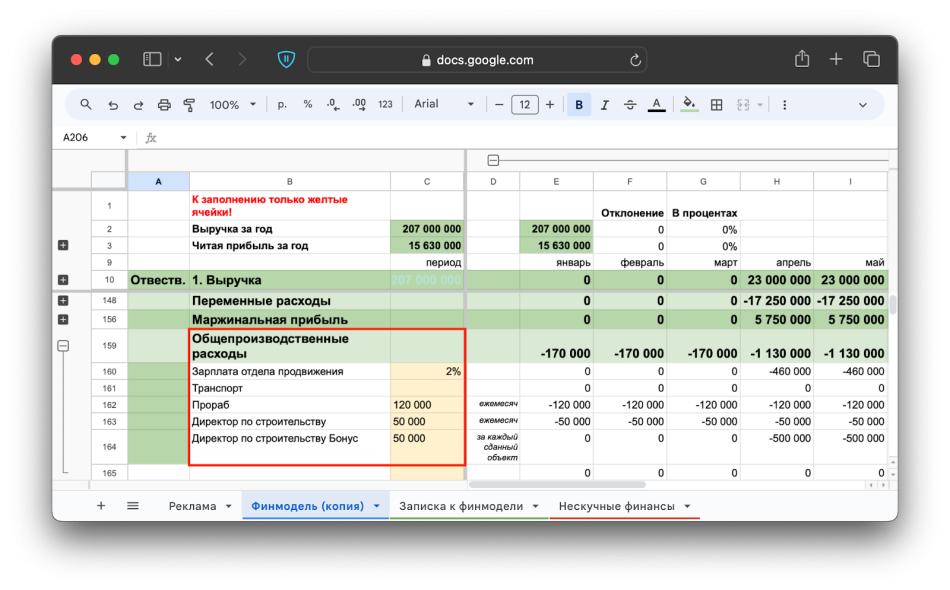The width and height of the screenshot is (950, 590).
Task: Redo the last undone action
Action: click(138, 105)
